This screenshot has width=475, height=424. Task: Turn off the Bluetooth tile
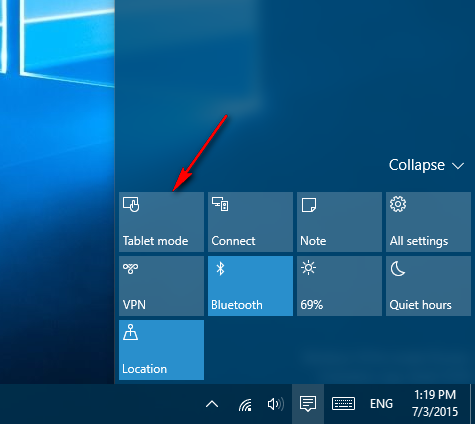point(250,286)
